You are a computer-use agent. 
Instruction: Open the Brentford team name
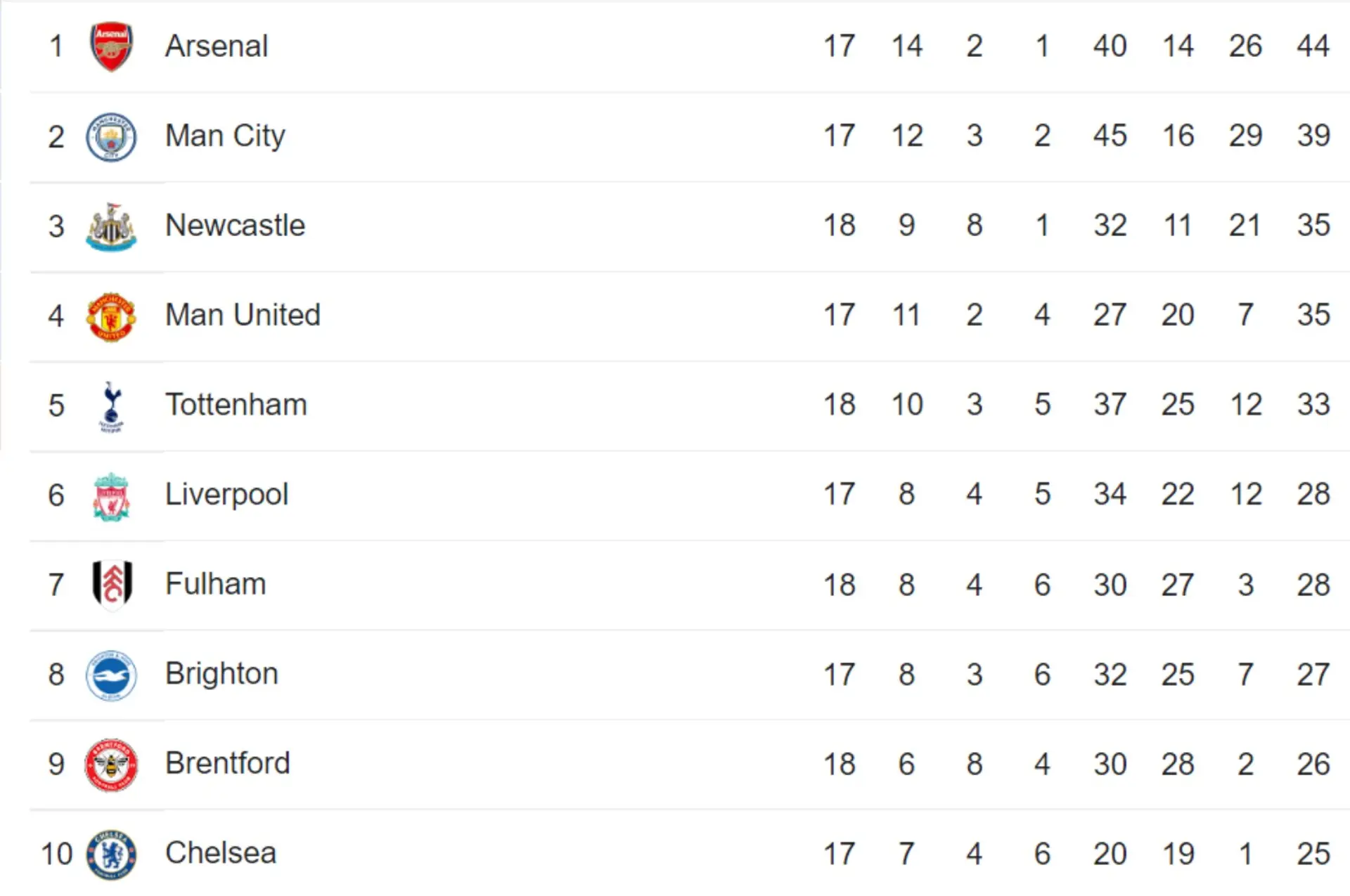[x=227, y=763]
